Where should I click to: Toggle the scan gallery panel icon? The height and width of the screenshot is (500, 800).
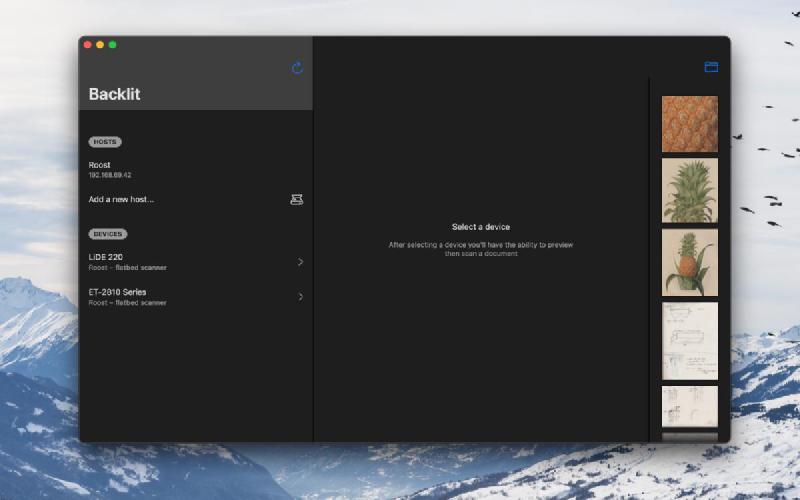(711, 67)
